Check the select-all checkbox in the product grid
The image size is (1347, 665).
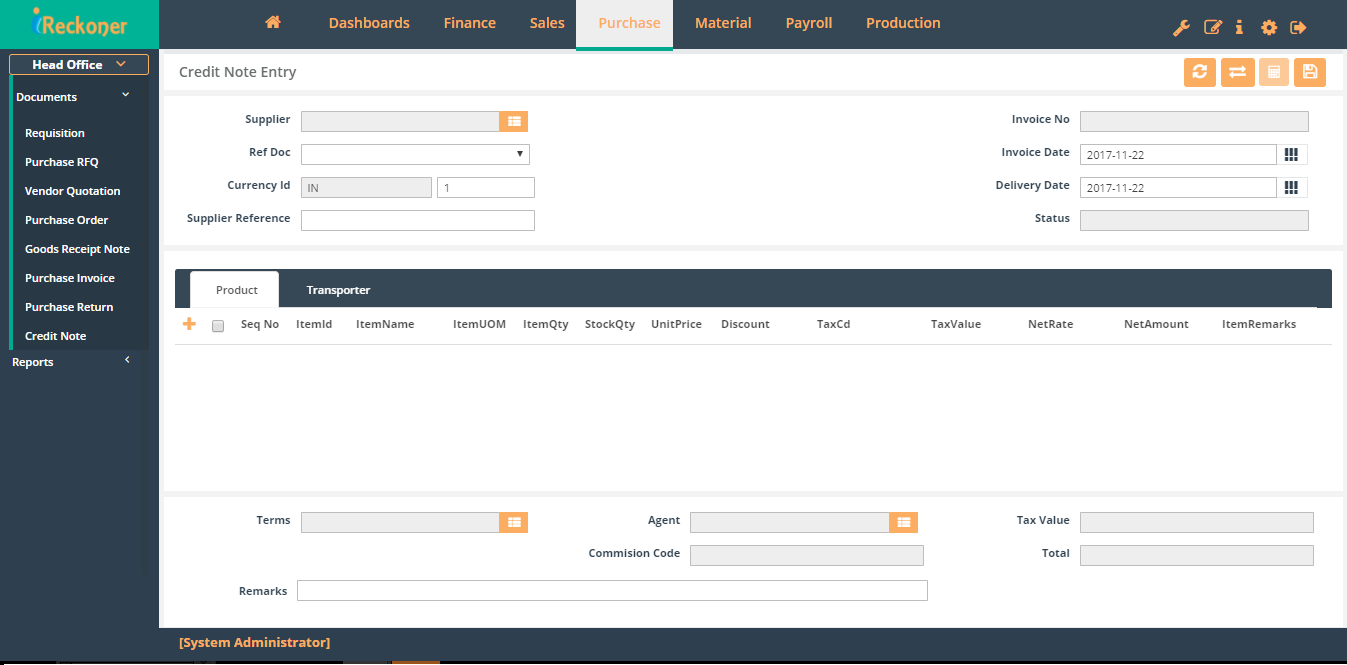click(x=217, y=325)
